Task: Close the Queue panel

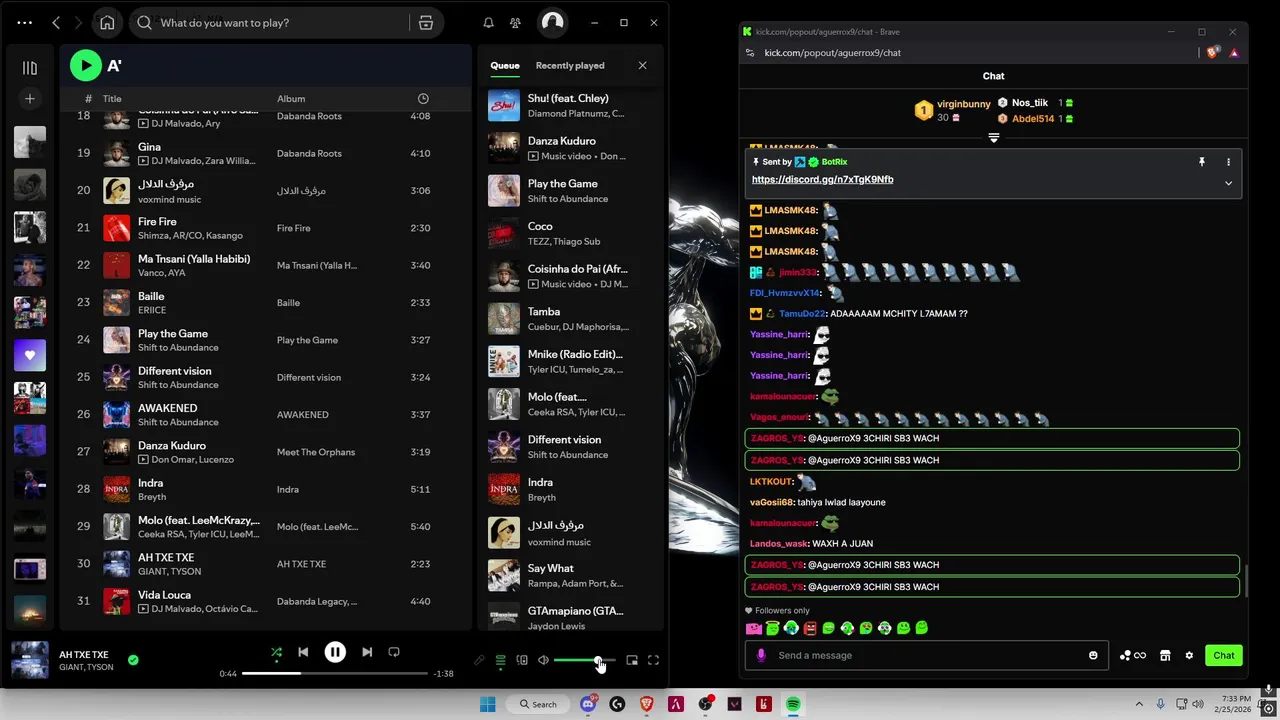Action: 642,65
